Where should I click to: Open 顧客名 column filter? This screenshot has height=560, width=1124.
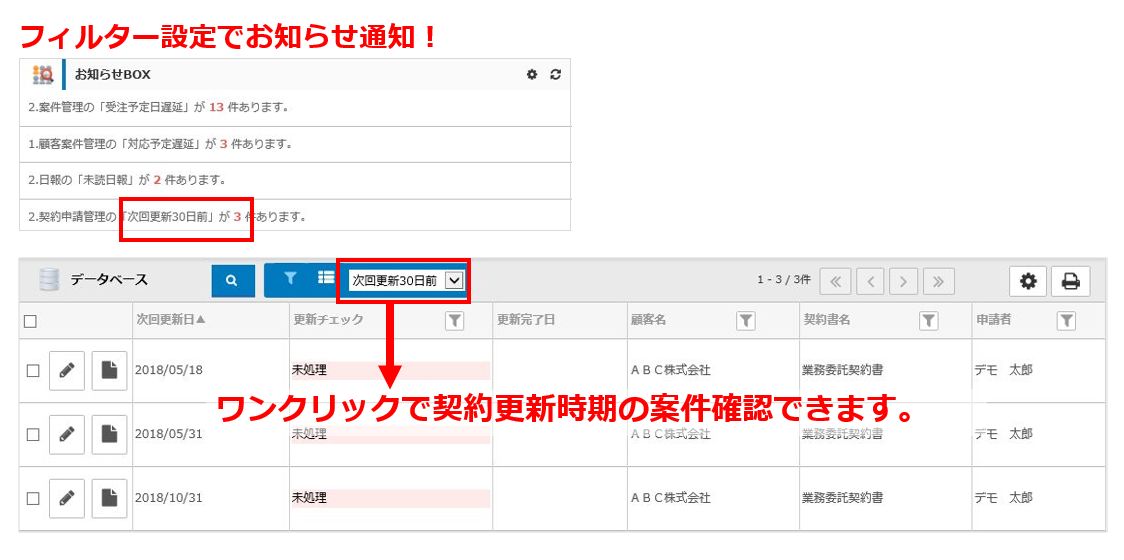pos(745,321)
